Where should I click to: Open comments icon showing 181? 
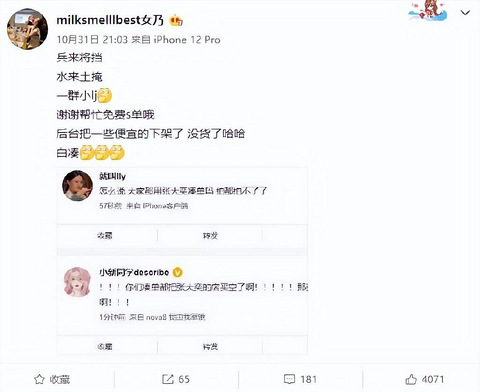(x=289, y=379)
